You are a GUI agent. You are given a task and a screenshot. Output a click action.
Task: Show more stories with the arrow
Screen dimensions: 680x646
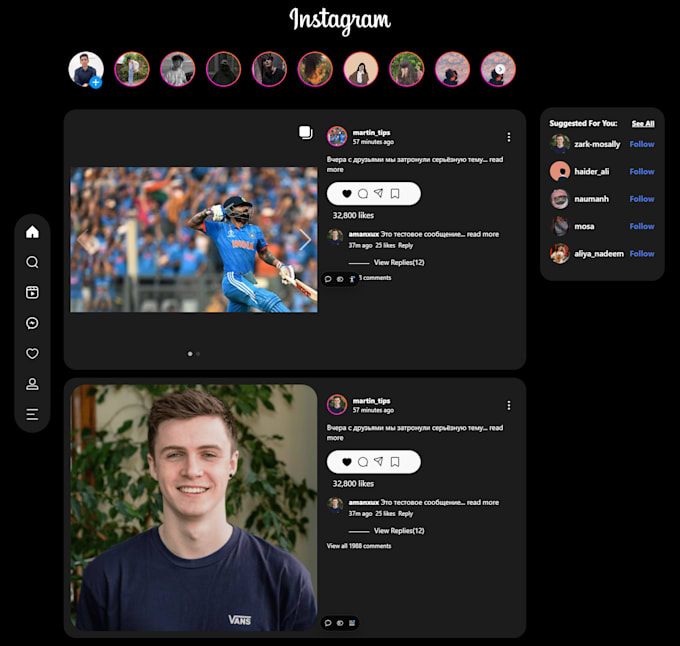[x=500, y=69]
